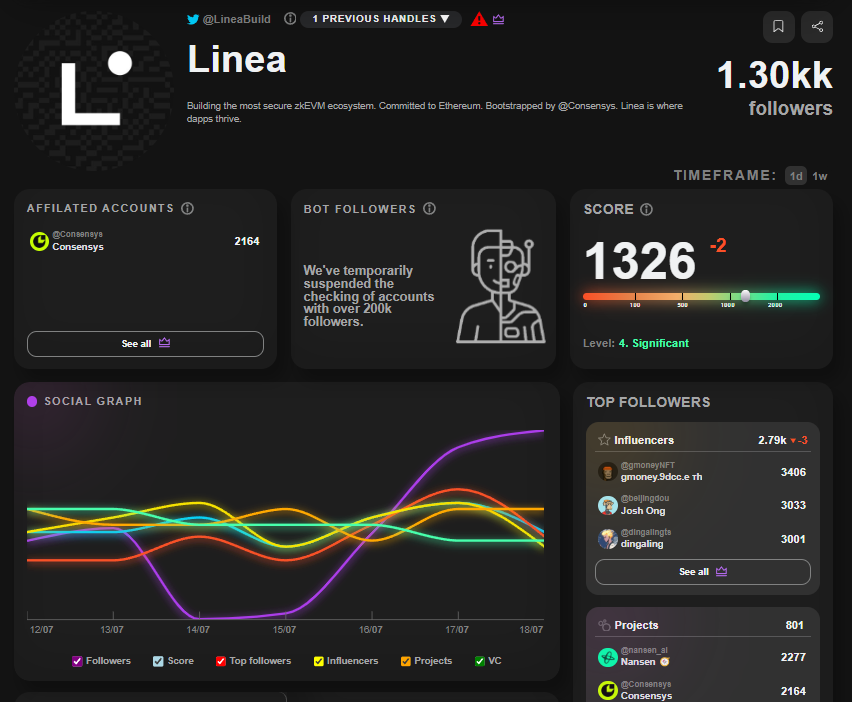
Task: Toggle the Projects graph checkbox
Action: click(405, 661)
